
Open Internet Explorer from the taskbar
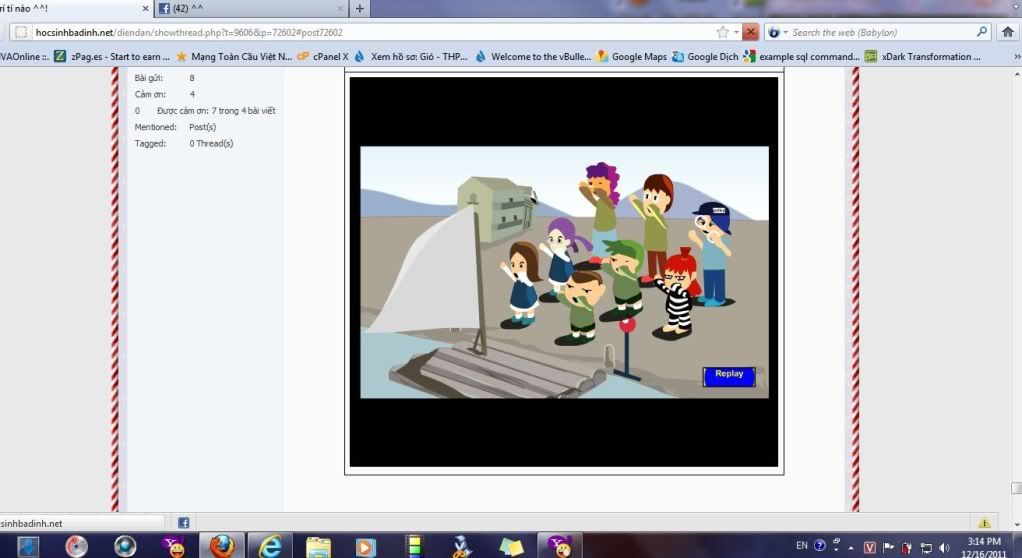click(x=270, y=546)
